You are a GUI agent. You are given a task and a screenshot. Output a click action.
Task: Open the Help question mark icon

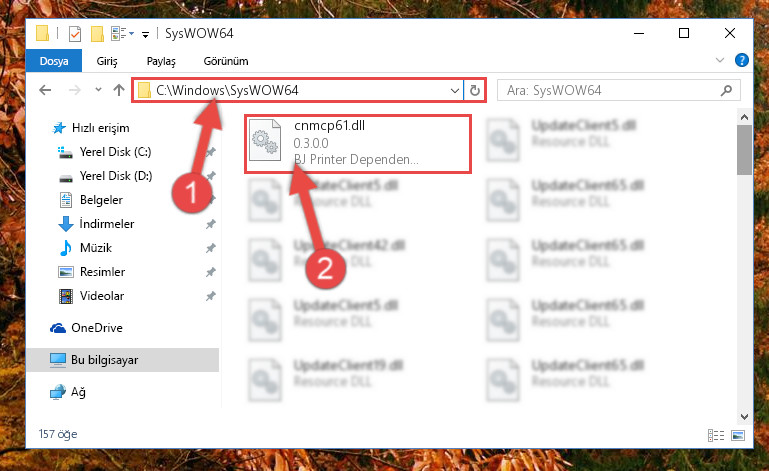pos(742,60)
